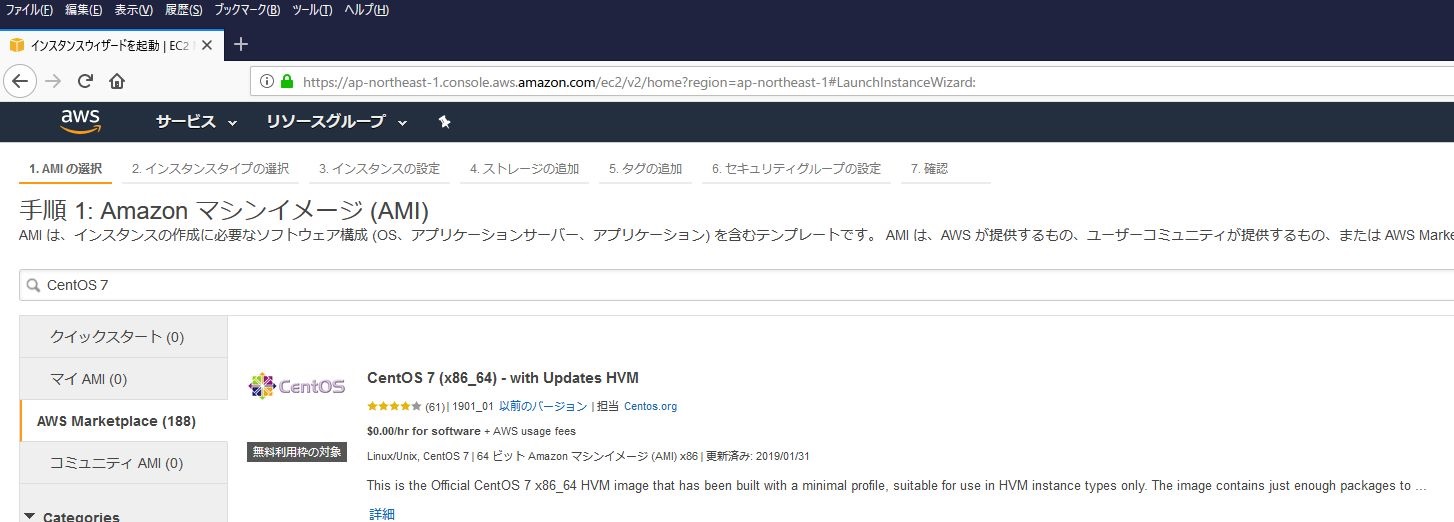Screen dimensions: 1454x522
Task: Select step 4. ストレージの追加 tab
Action: pos(524,169)
